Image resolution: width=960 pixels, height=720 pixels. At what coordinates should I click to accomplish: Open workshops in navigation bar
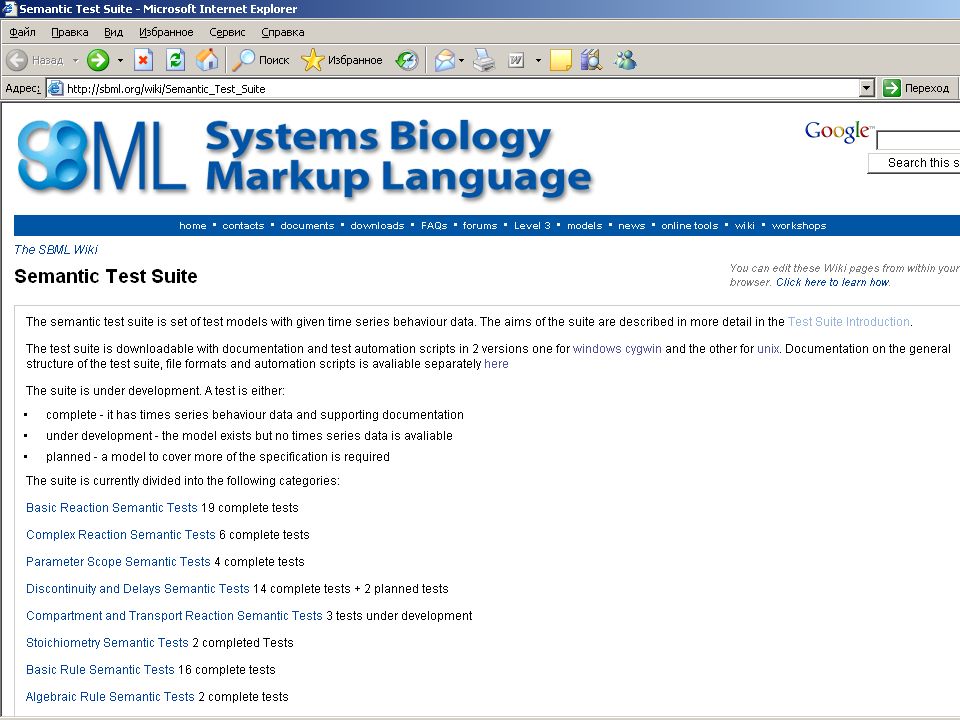[x=799, y=226]
